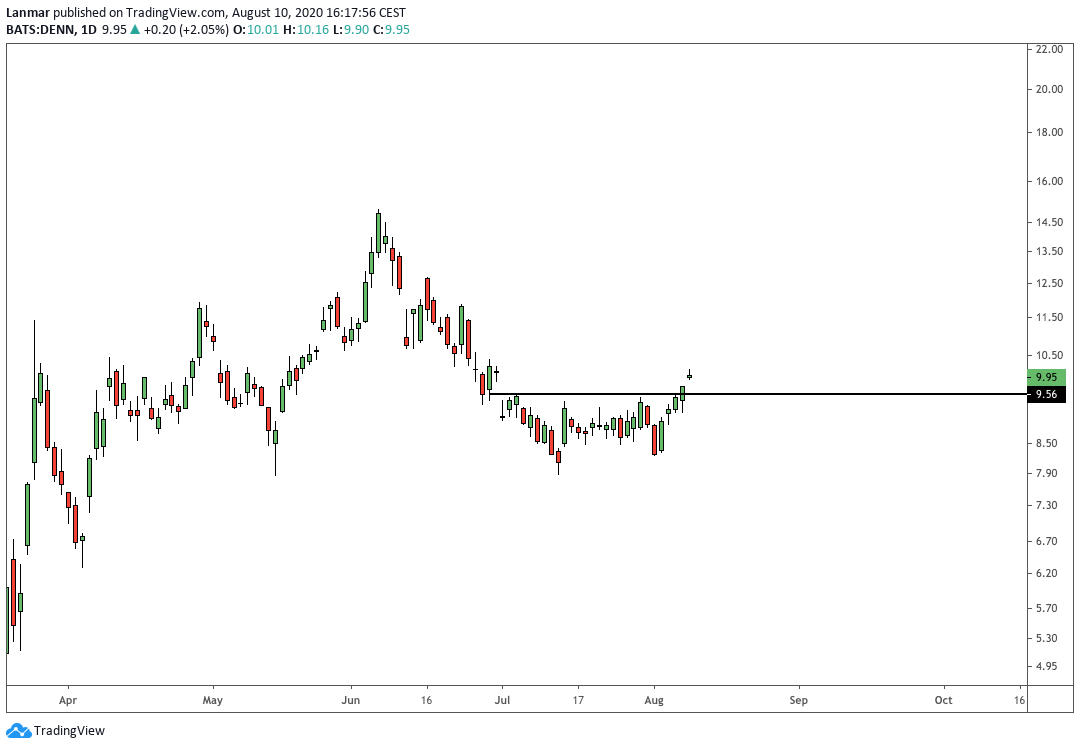Click the 22.00 price axis label
The image size is (1080, 749).
[x=1048, y=49]
